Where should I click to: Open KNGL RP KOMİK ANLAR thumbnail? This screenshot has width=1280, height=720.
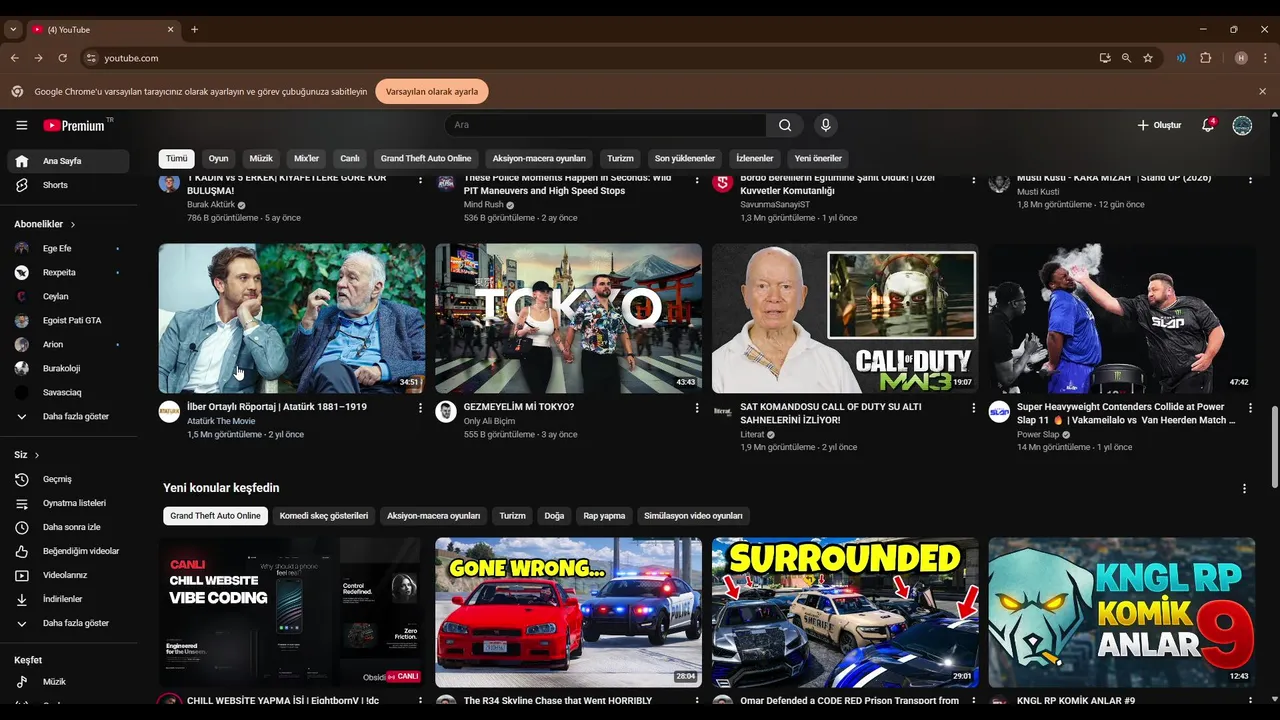[1122, 612]
